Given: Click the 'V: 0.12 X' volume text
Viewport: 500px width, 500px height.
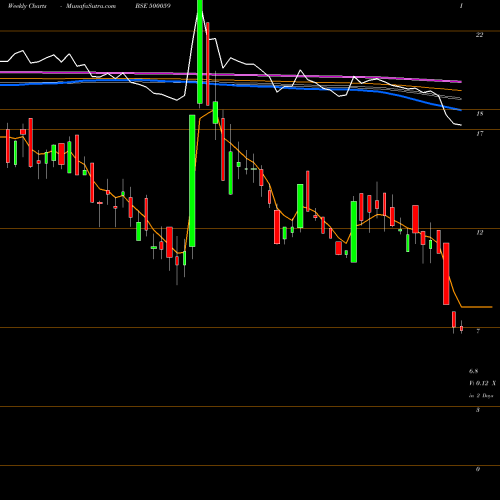Looking at the screenshot, I should [482, 383].
